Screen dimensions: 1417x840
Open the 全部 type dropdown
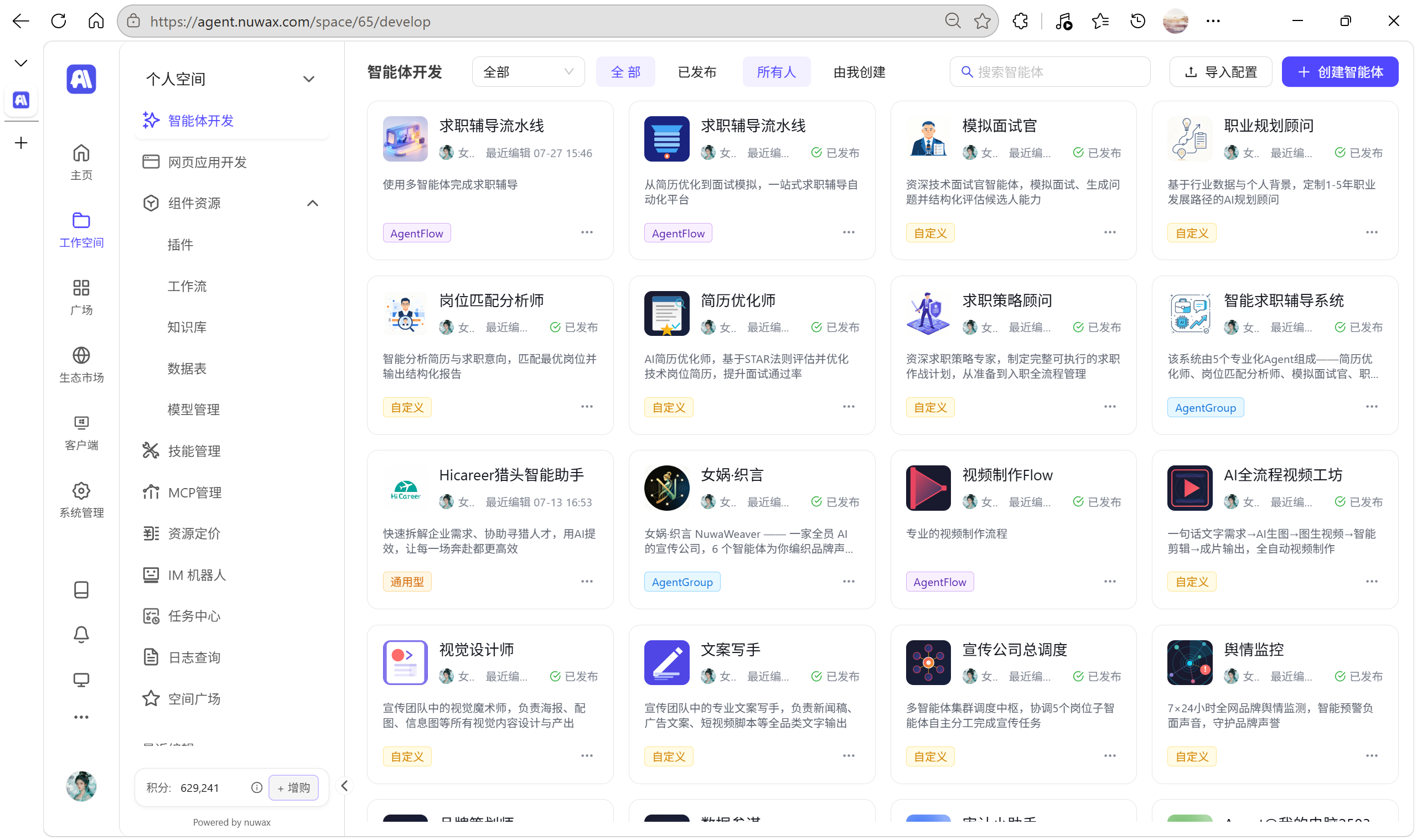(x=528, y=72)
